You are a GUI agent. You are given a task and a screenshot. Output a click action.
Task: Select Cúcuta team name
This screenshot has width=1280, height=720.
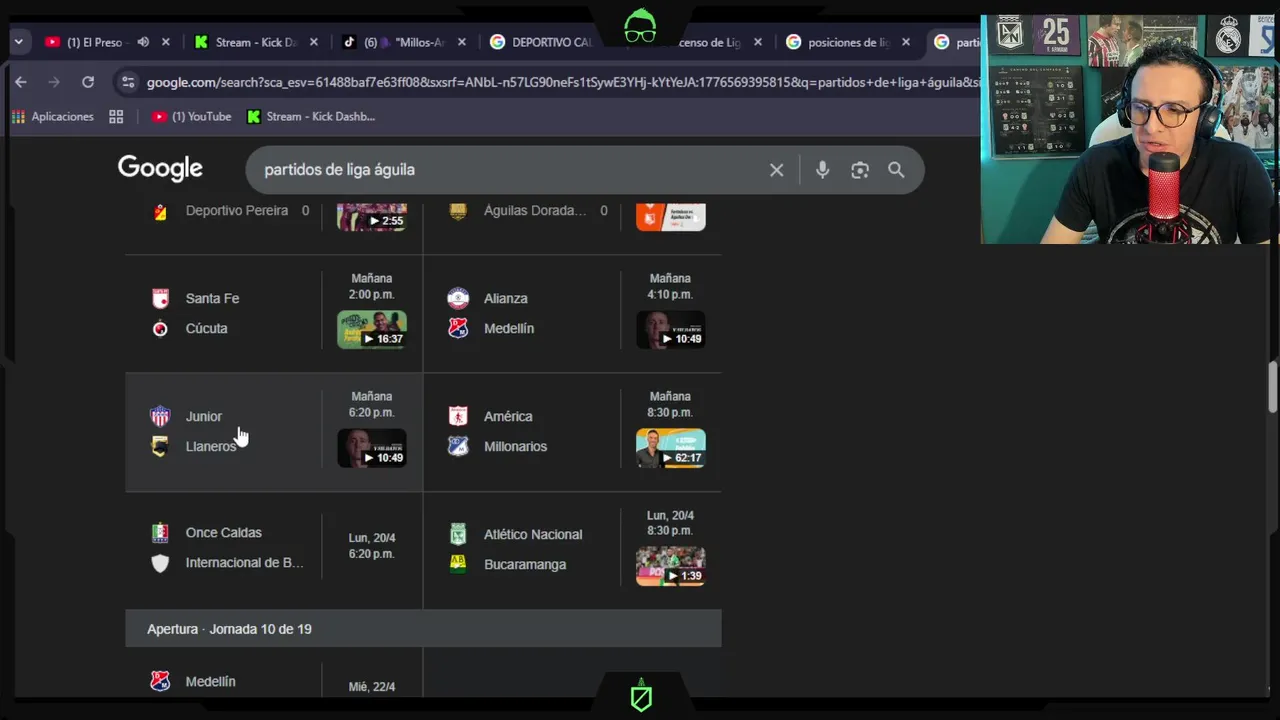[206, 328]
